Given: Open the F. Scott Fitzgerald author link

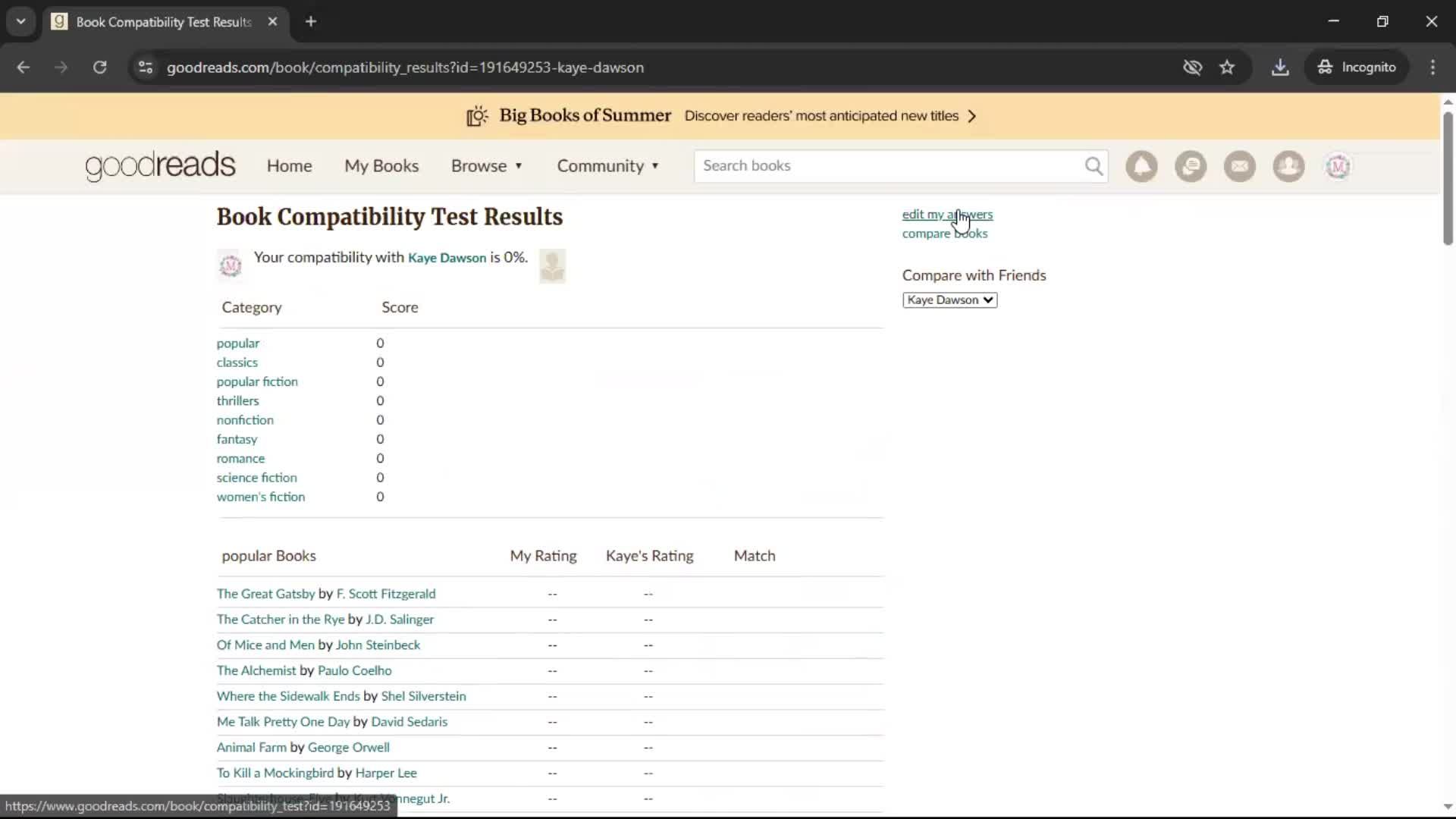Looking at the screenshot, I should 386,594.
